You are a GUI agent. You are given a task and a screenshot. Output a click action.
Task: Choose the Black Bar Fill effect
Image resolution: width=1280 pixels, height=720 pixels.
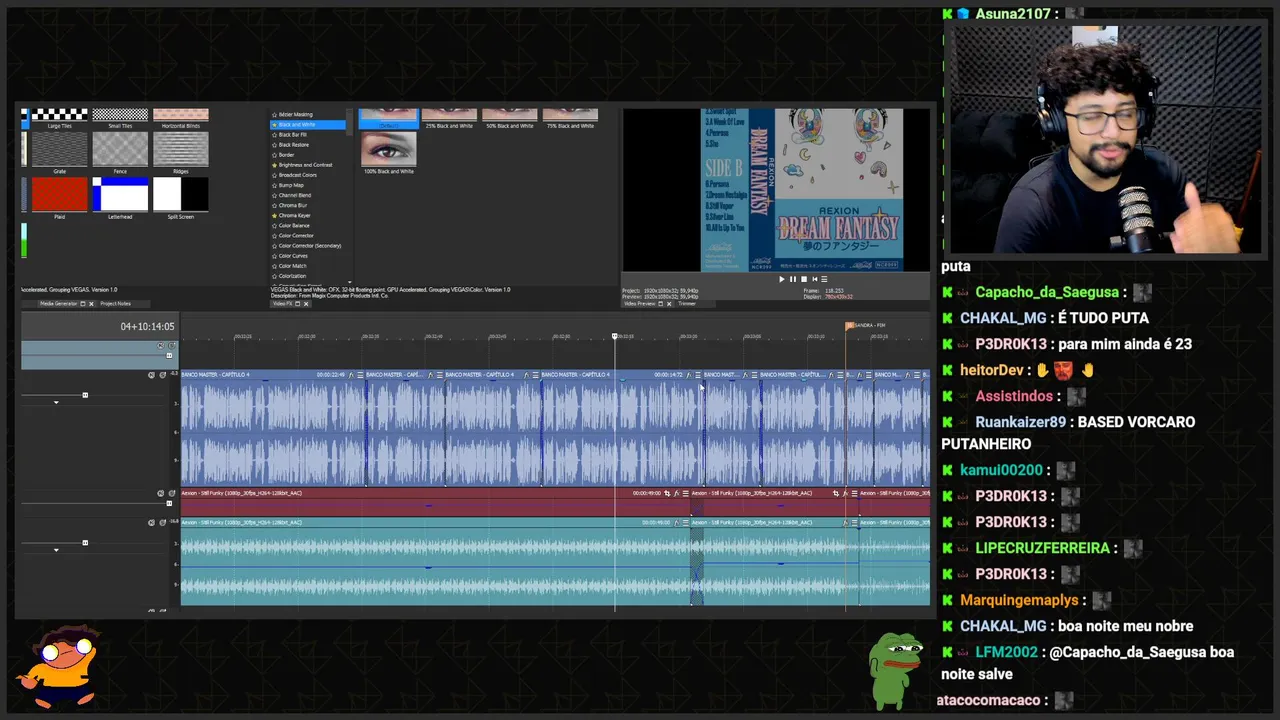[293, 135]
